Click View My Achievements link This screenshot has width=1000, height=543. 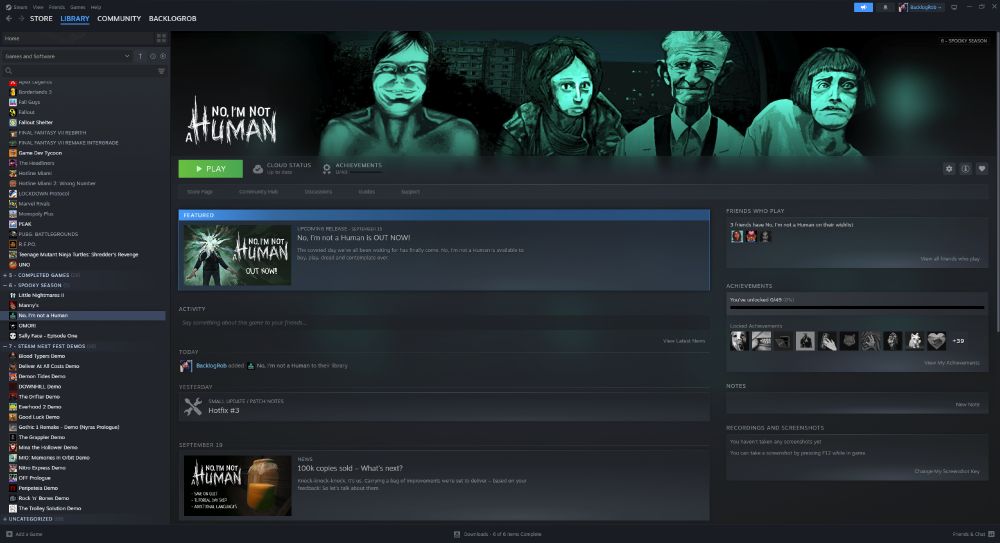[x=952, y=363]
